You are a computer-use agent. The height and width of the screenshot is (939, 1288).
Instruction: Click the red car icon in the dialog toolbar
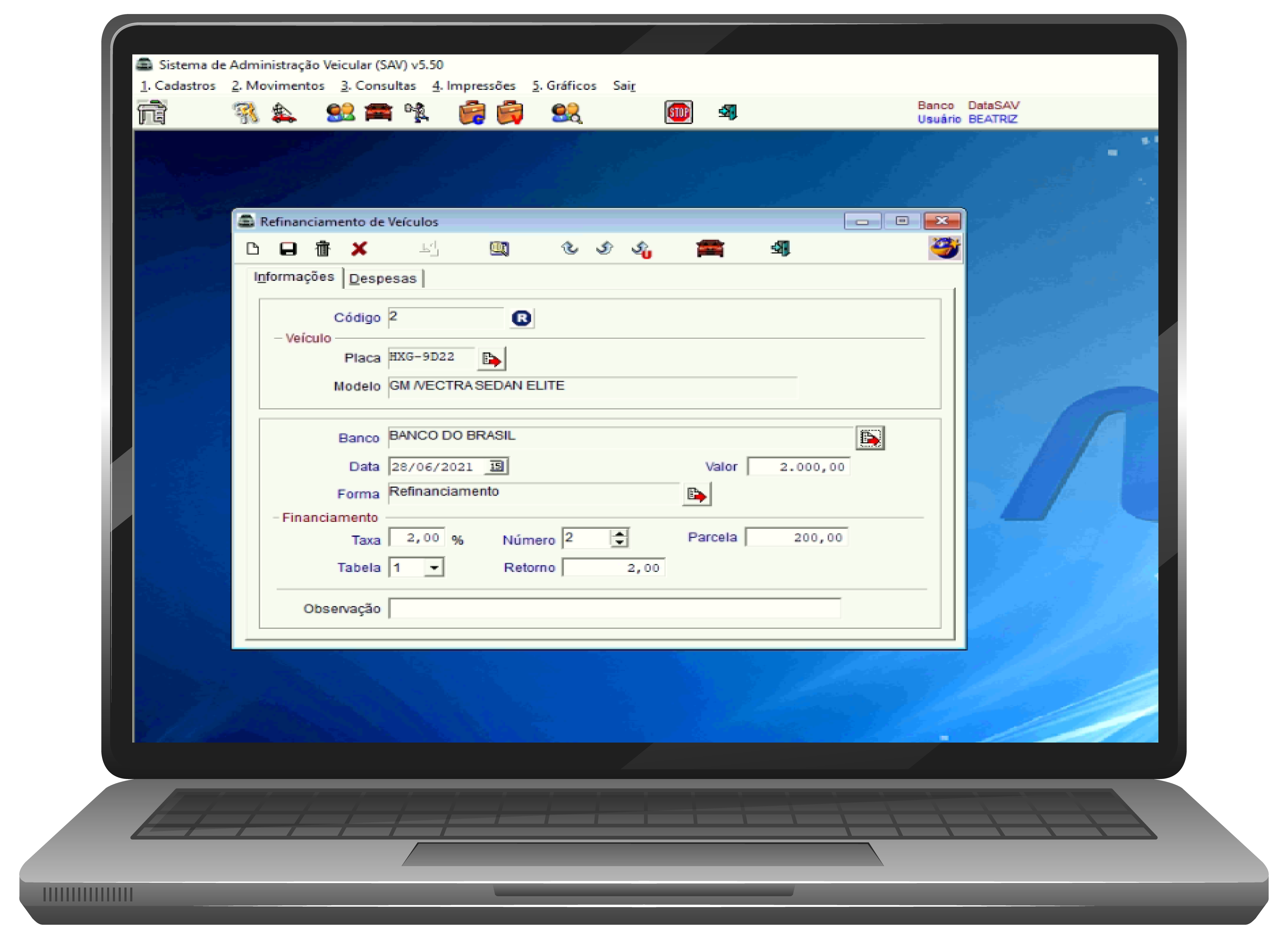710,248
